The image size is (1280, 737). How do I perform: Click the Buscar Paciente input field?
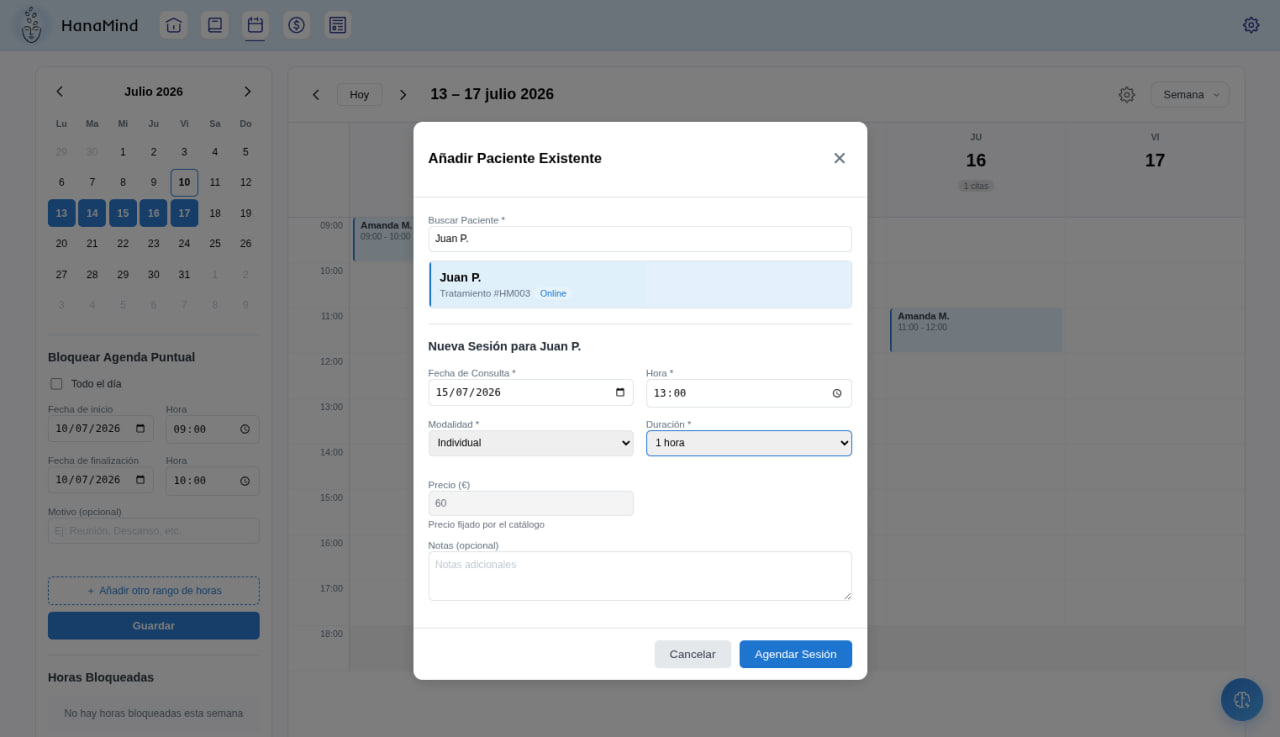click(640, 239)
